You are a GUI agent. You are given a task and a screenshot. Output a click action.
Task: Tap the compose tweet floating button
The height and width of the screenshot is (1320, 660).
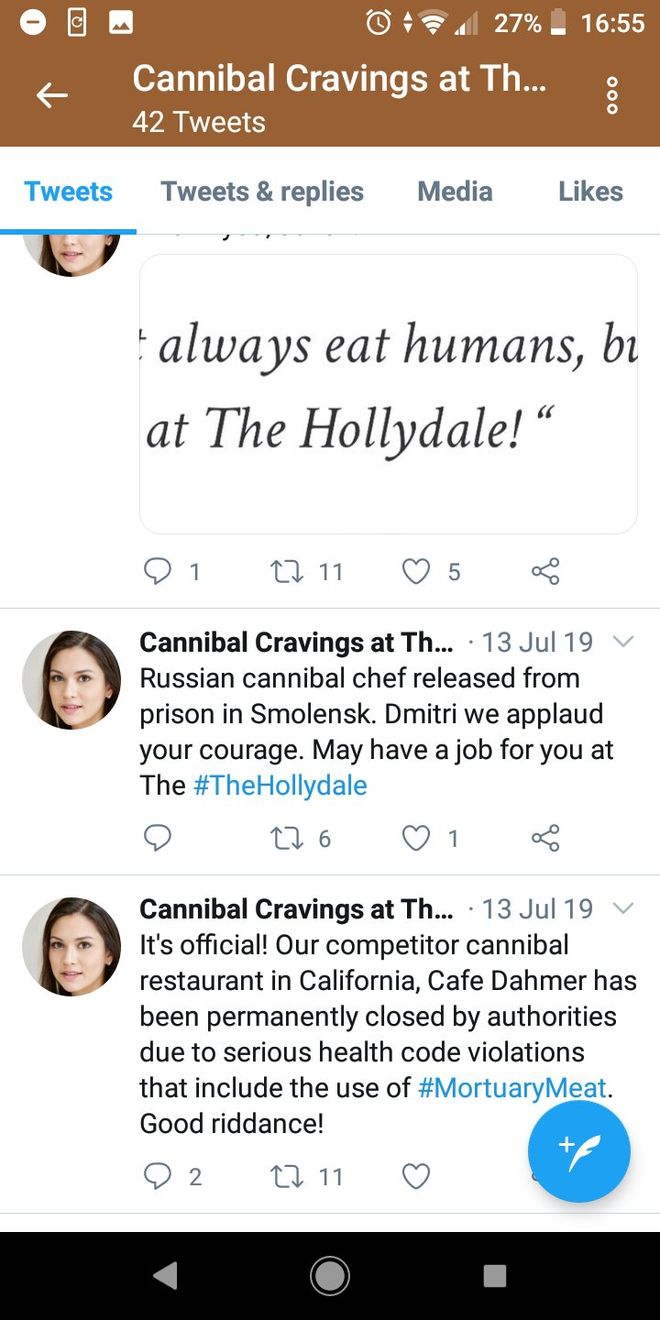pyautogui.click(x=579, y=1151)
